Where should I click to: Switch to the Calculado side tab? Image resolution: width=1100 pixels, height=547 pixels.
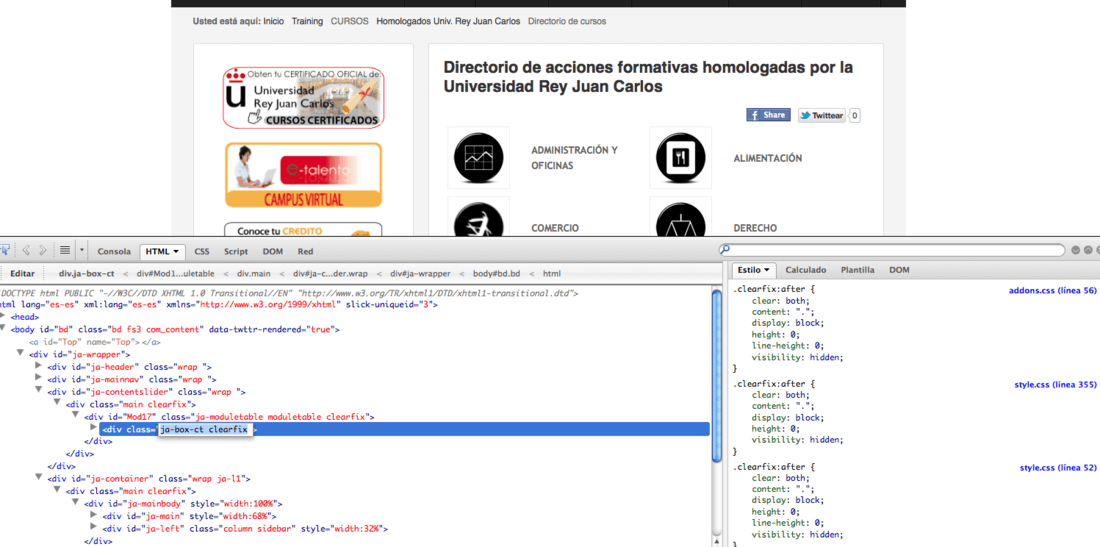[805, 269]
